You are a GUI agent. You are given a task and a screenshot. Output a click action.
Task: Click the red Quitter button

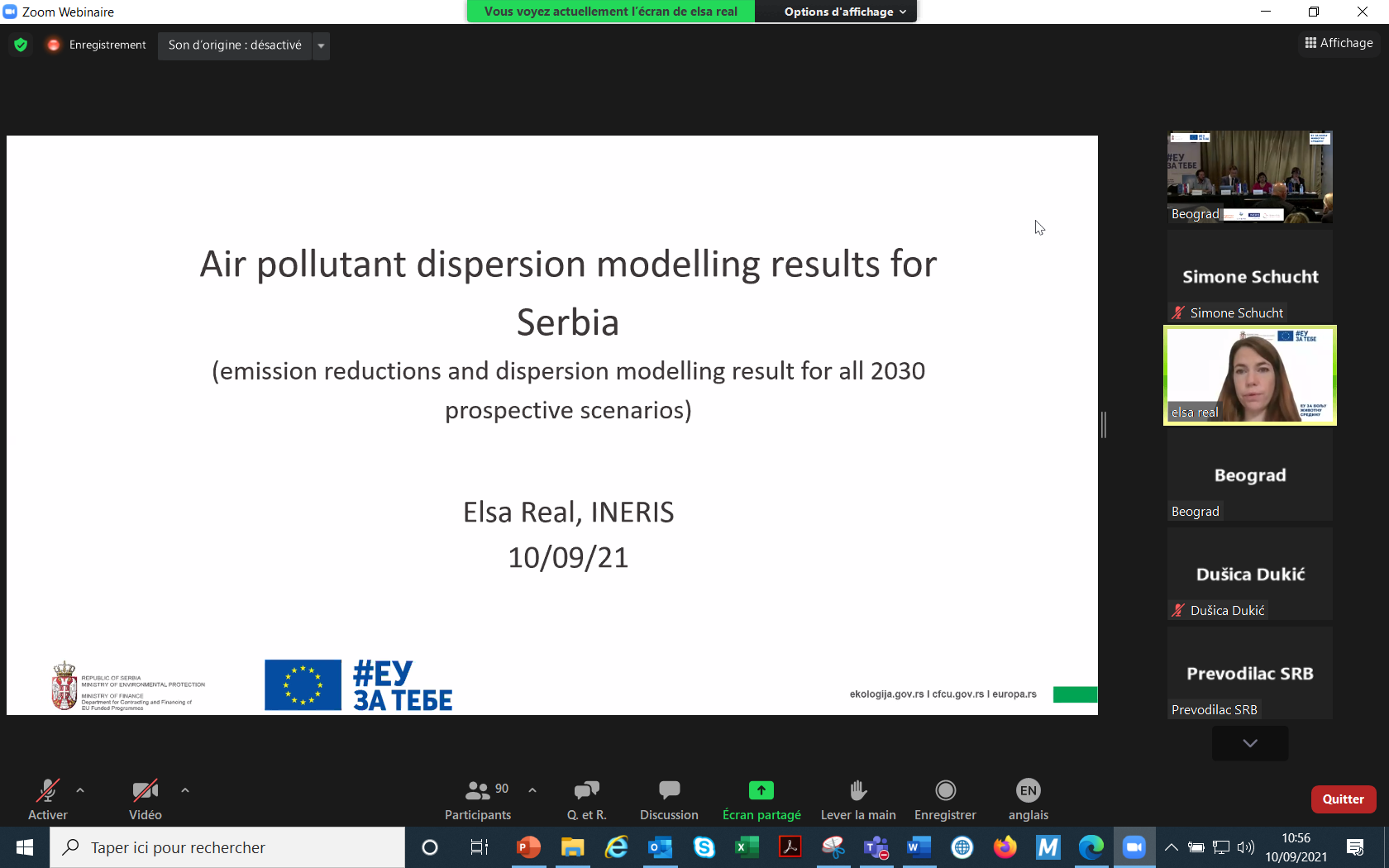[1344, 799]
